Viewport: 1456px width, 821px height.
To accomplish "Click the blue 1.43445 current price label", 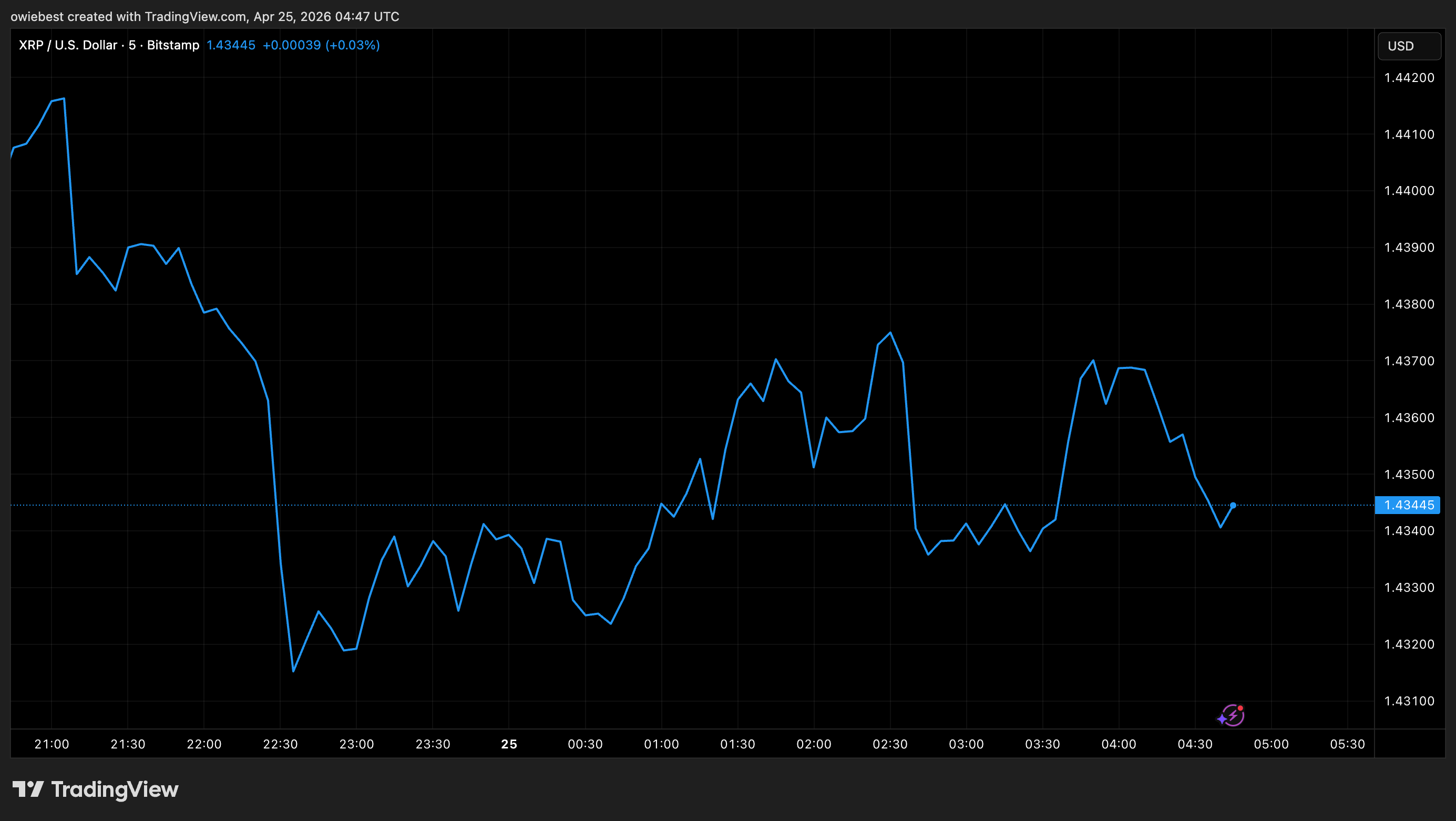I will coord(1408,505).
